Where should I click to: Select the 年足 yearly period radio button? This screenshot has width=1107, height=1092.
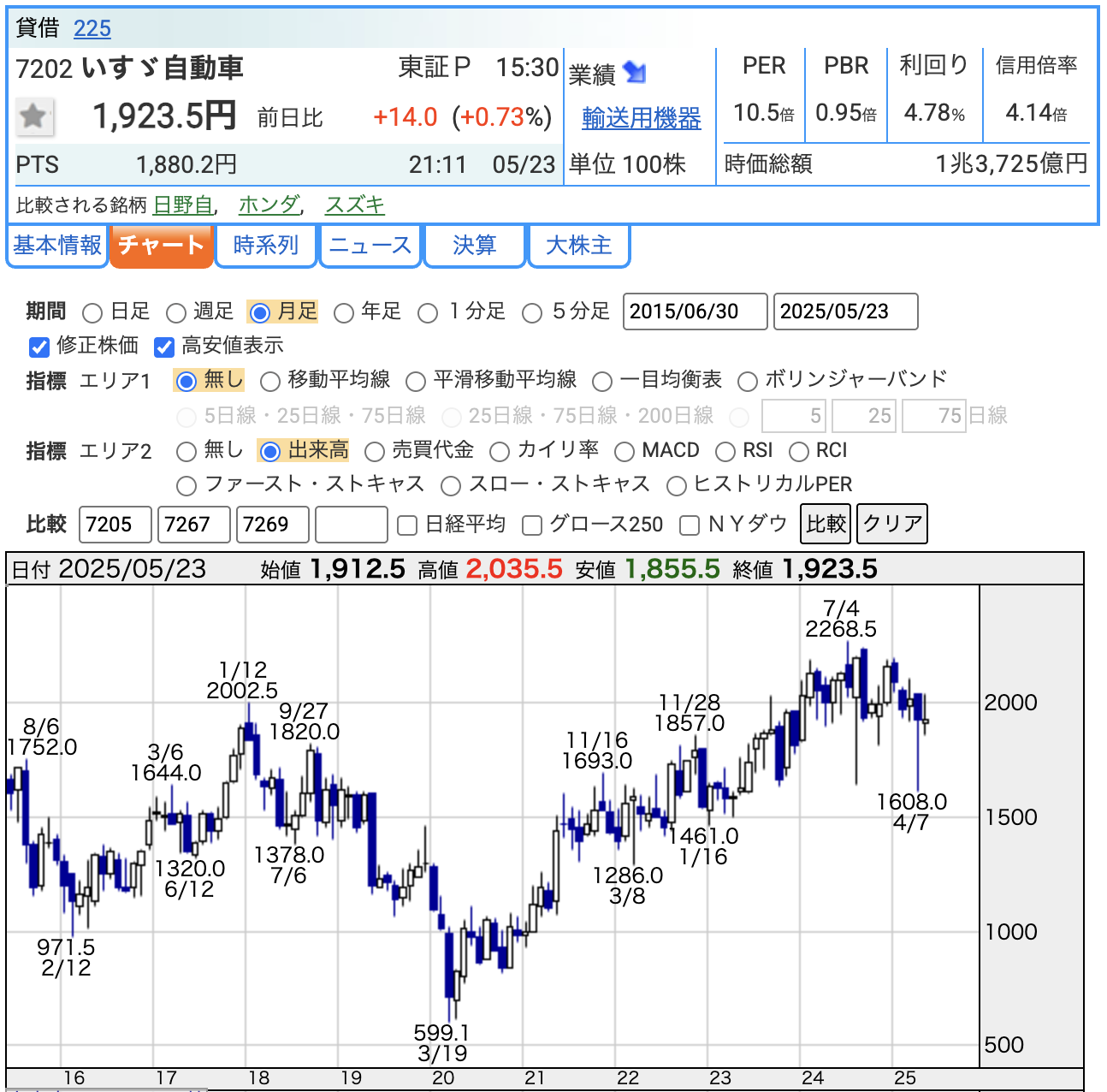[344, 312]
